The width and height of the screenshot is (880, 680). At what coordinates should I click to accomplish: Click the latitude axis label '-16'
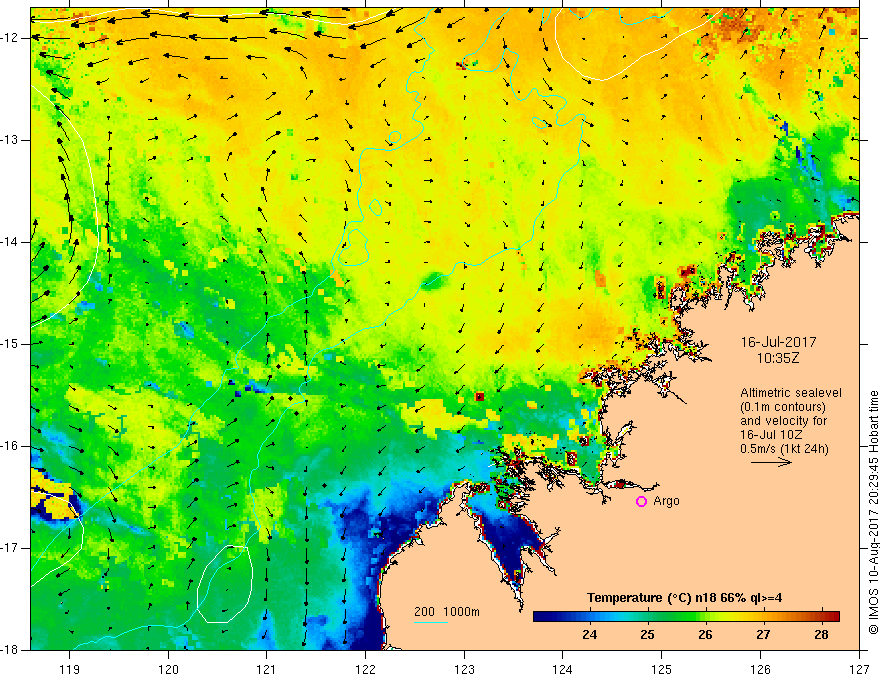pos(10,446)
